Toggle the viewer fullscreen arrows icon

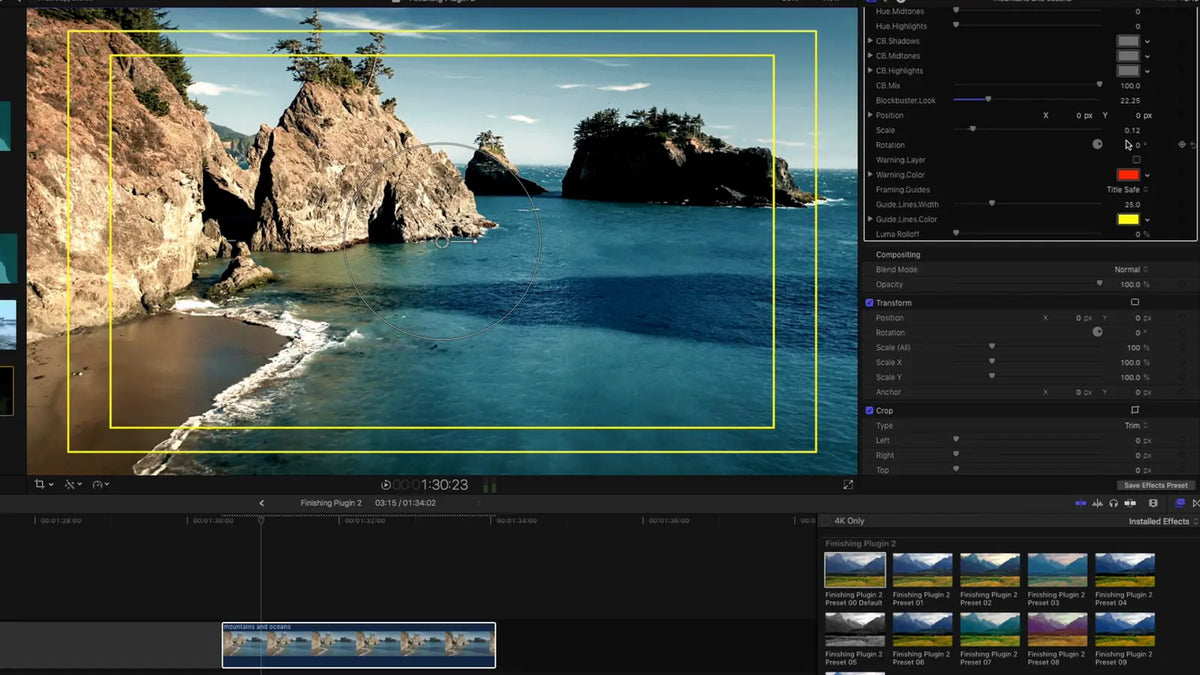click(848, 484)
